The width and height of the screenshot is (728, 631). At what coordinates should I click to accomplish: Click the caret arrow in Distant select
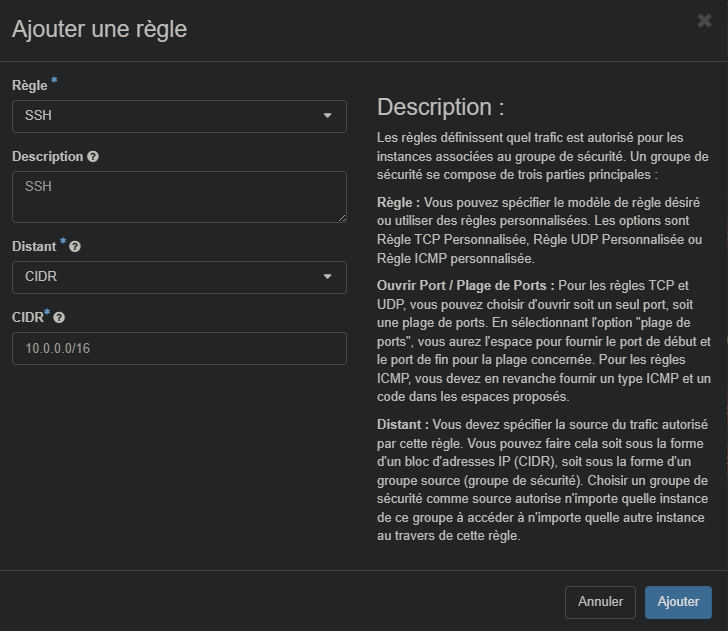pos(327,277)
